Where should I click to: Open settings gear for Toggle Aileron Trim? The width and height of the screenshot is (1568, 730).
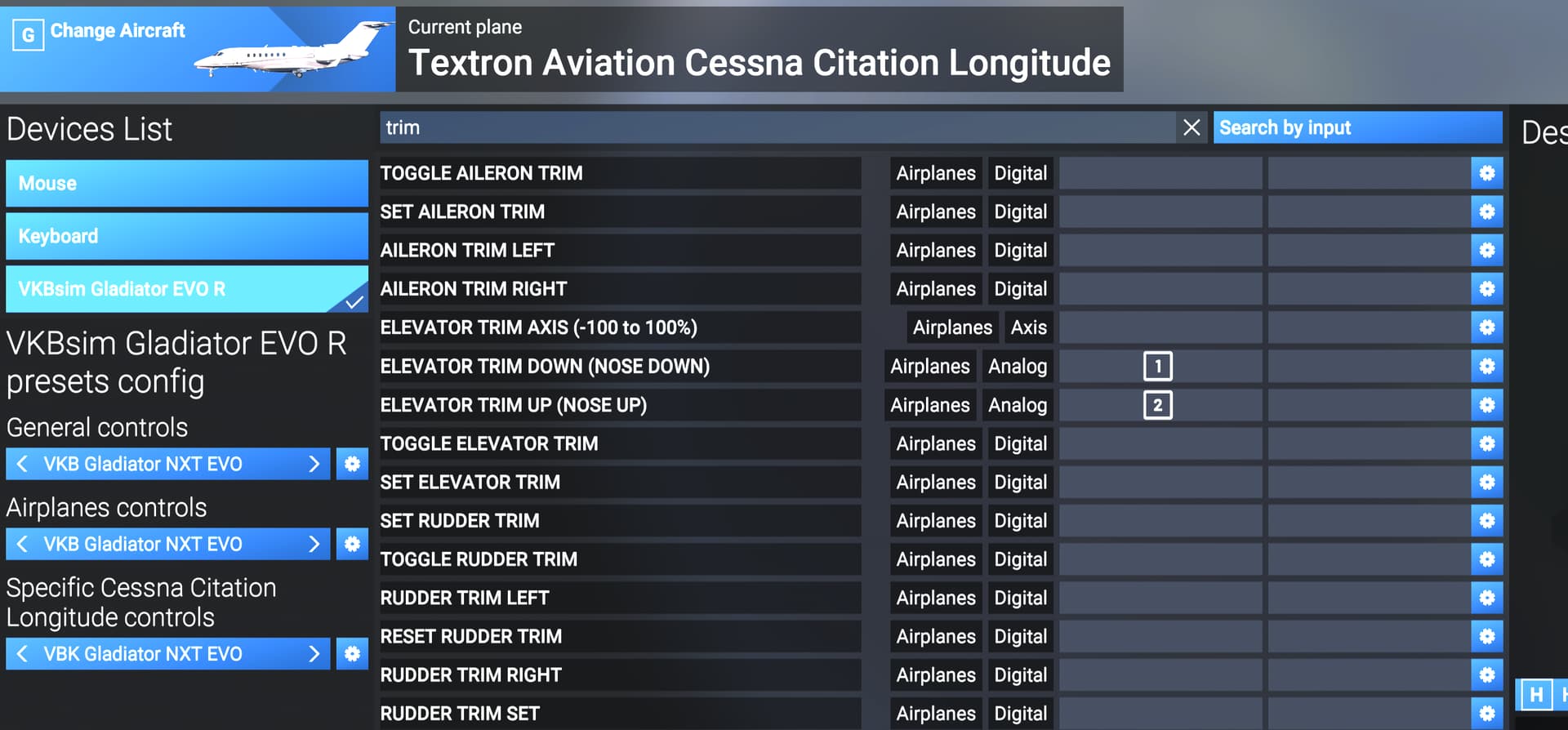click(1486, 173)
